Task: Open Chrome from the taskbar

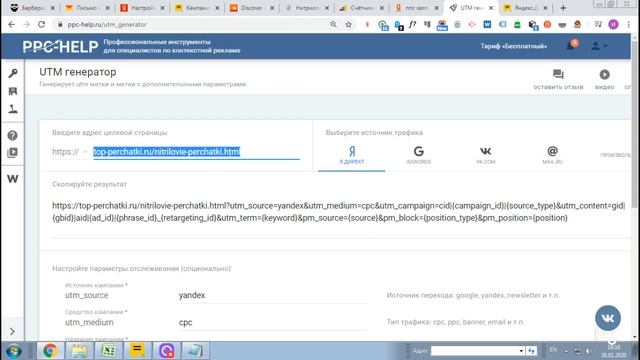Action: [50, 351]
